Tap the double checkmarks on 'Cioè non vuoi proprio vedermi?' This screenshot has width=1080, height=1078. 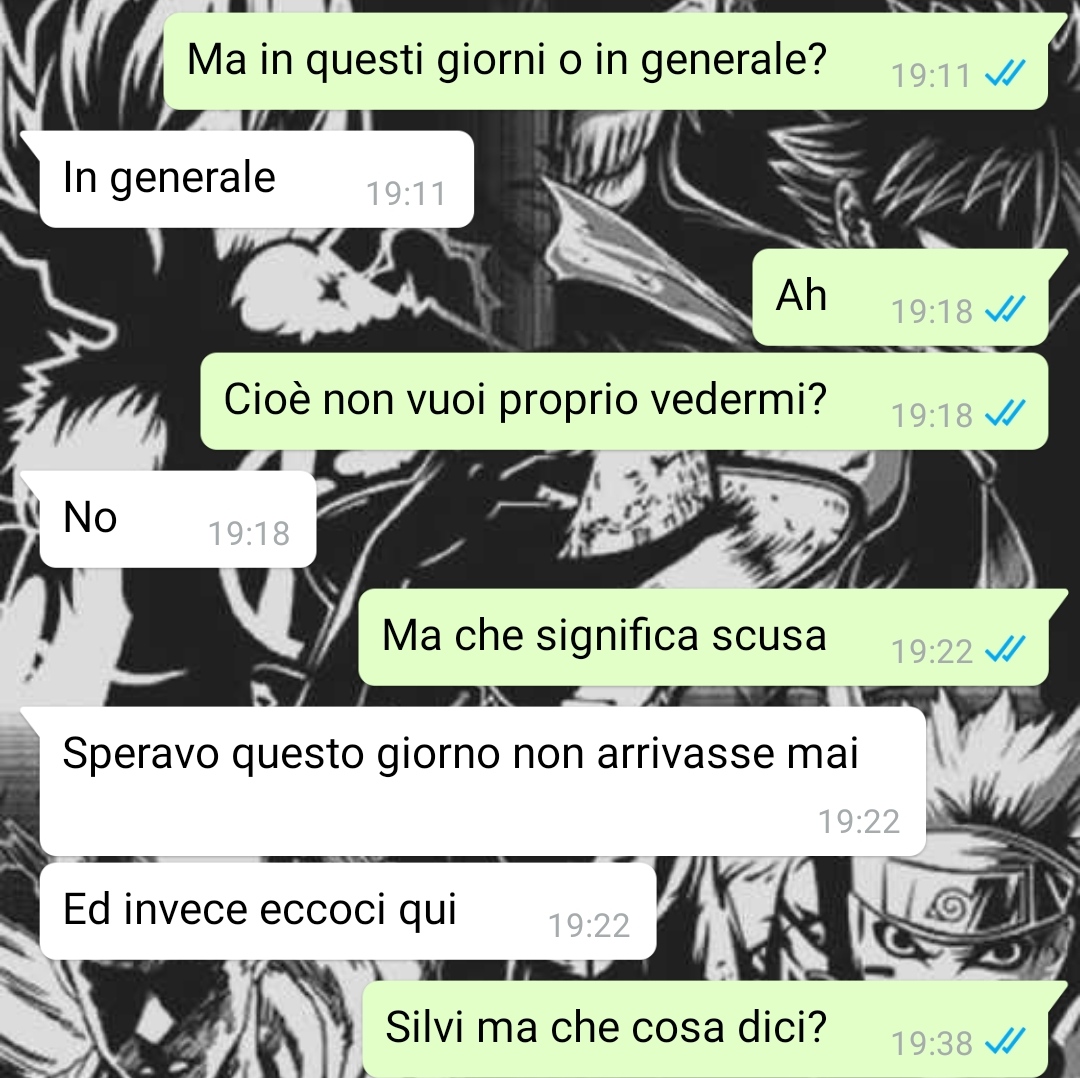point(1006,413)
